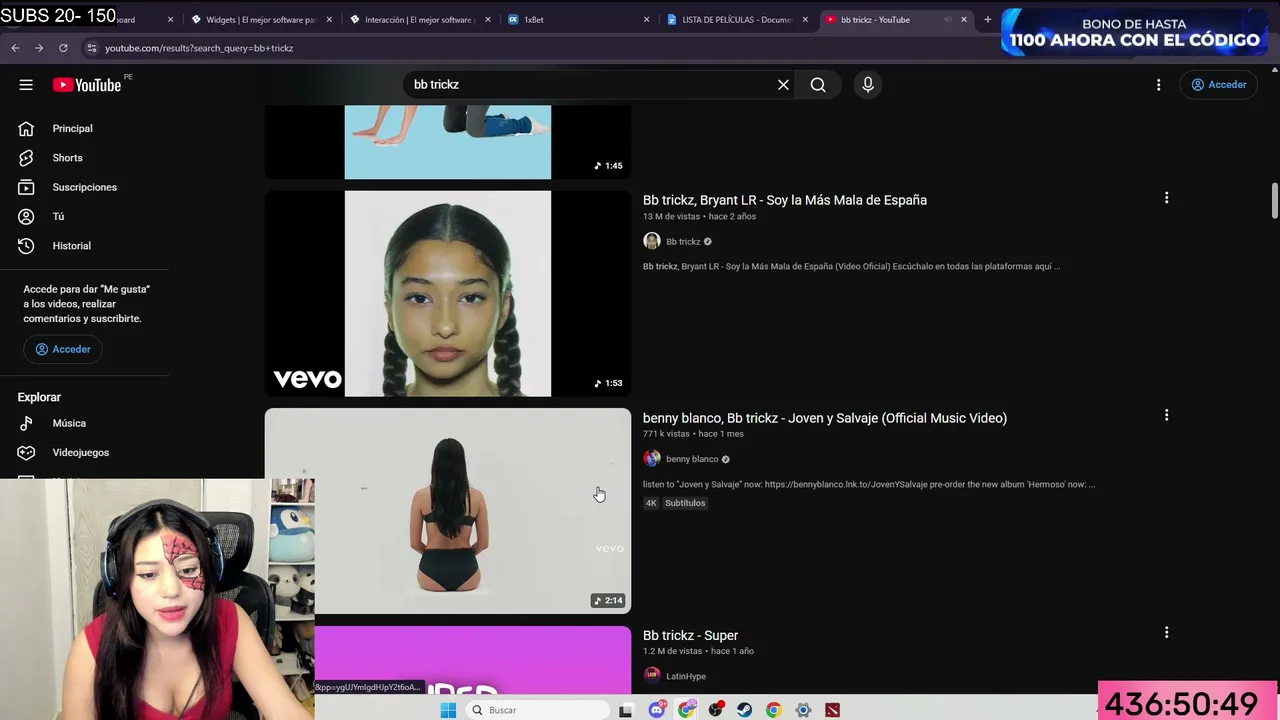Play the Joven y Salvaje thumbnail
This screenshot has width=1280, height=720.
448,511
